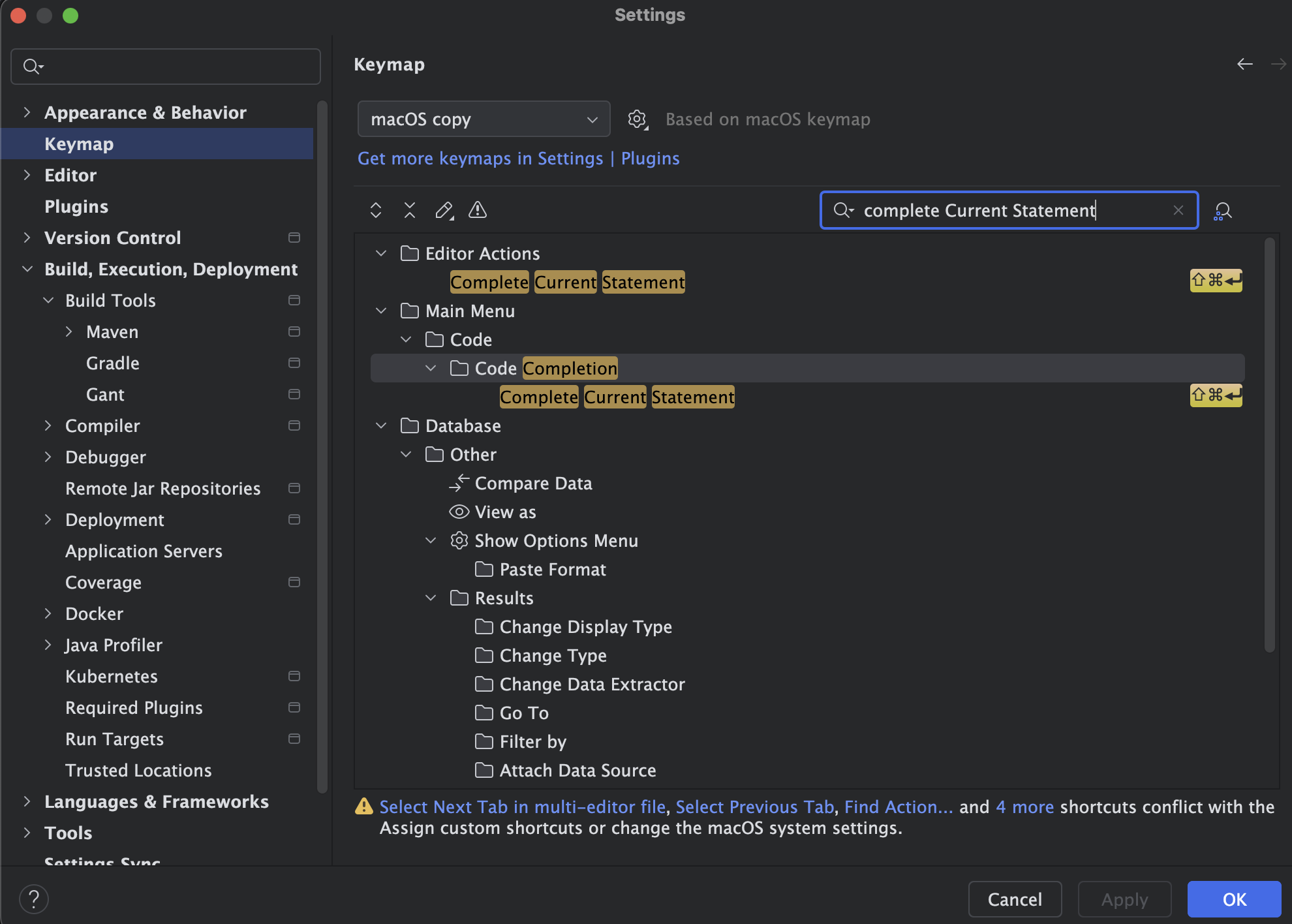The height and width of the screenshot is (924, 1292).
Task: Select Keymap in settings sidebar
Action: point(157,144)
